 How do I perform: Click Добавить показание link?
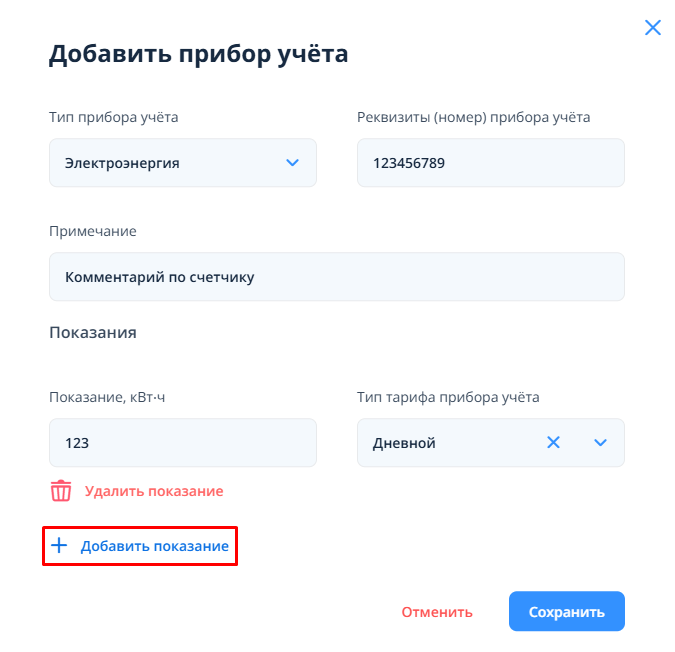point(154,546)
